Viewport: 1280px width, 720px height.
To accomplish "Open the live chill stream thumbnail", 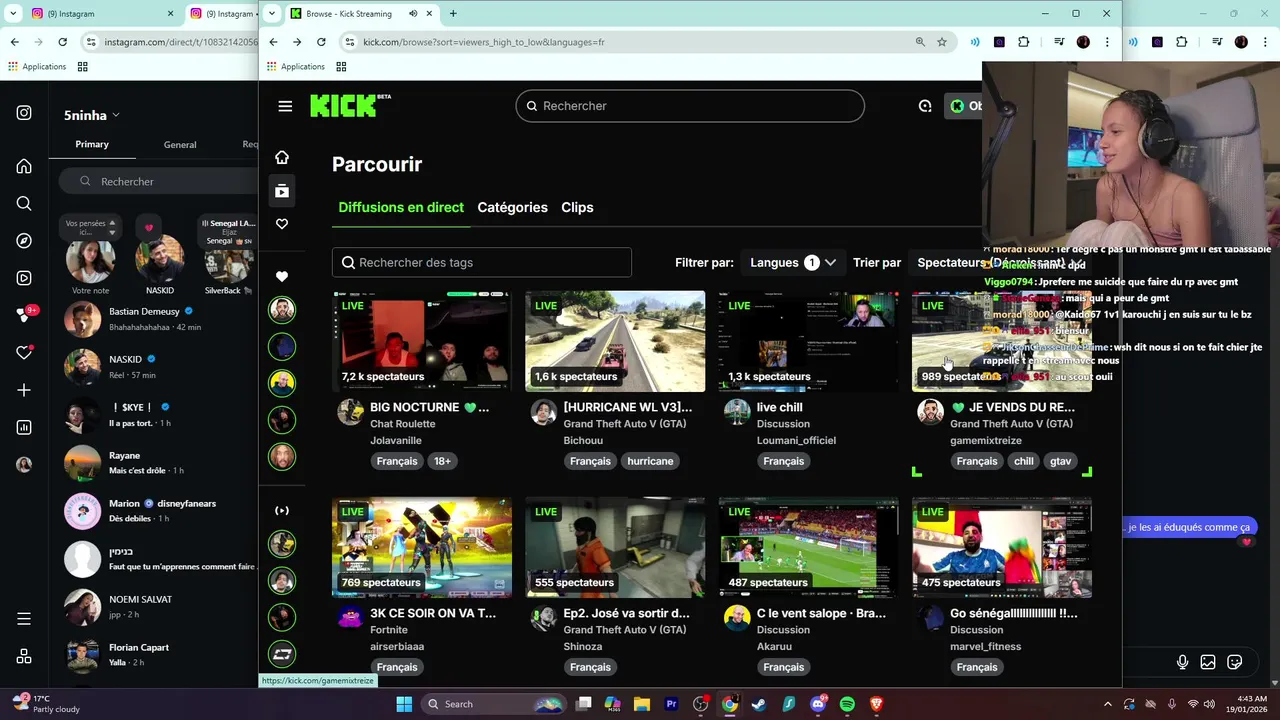I will tap(808, 341).
